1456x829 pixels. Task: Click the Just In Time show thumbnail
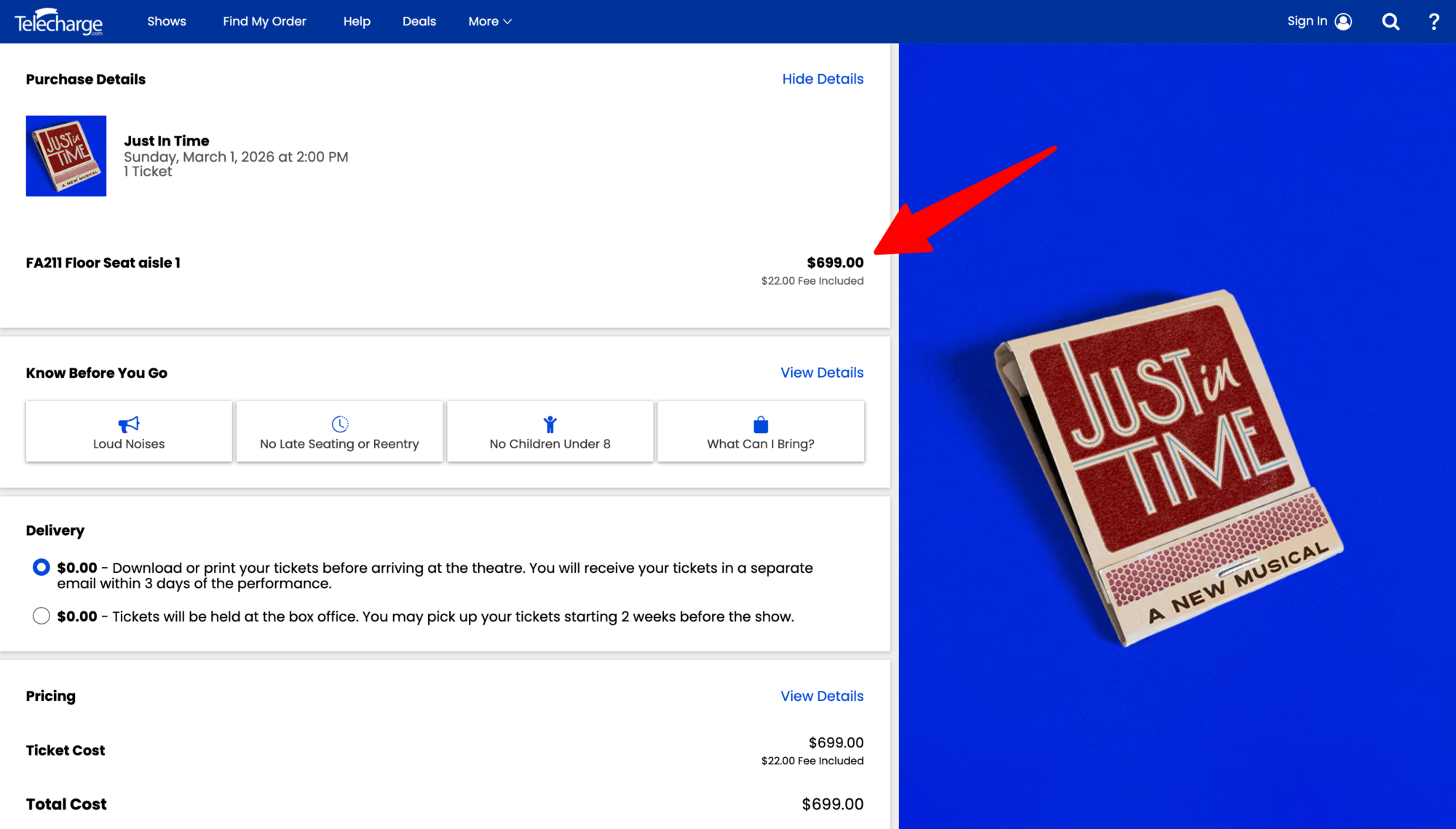pyautogui.click(x=66, y=156)
